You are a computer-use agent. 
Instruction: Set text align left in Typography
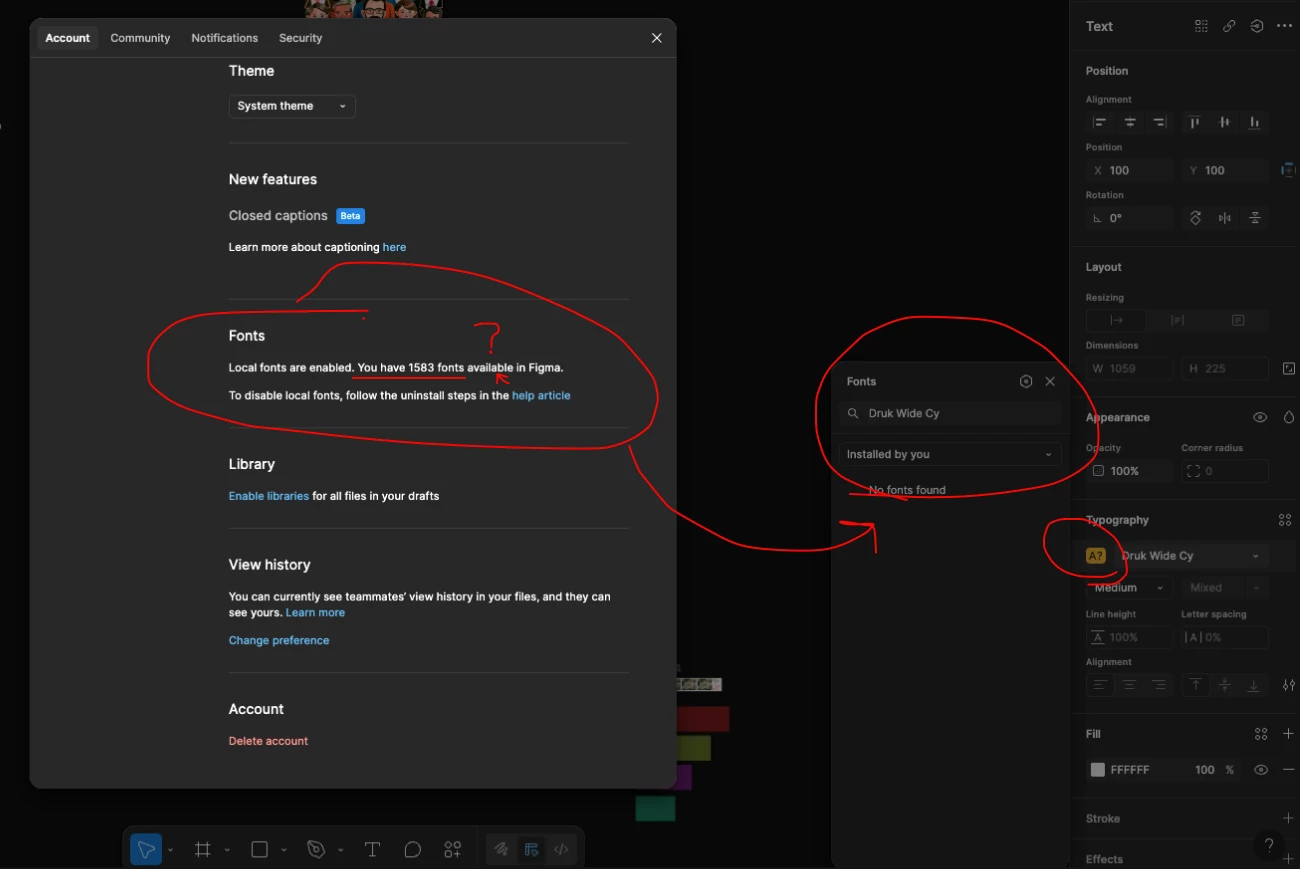(1100, 685)
